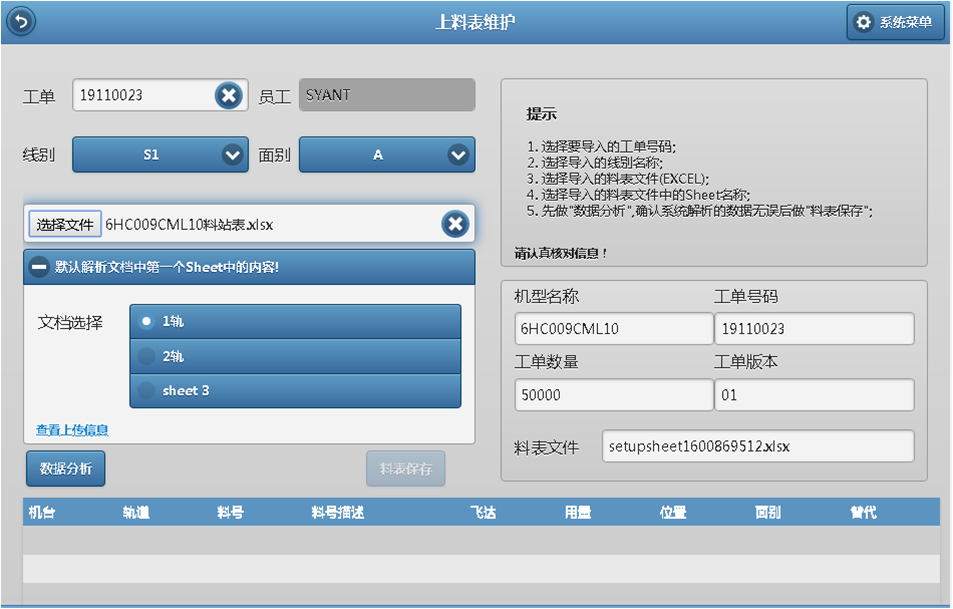Select the sheet 3 radio option

(147, 390)
